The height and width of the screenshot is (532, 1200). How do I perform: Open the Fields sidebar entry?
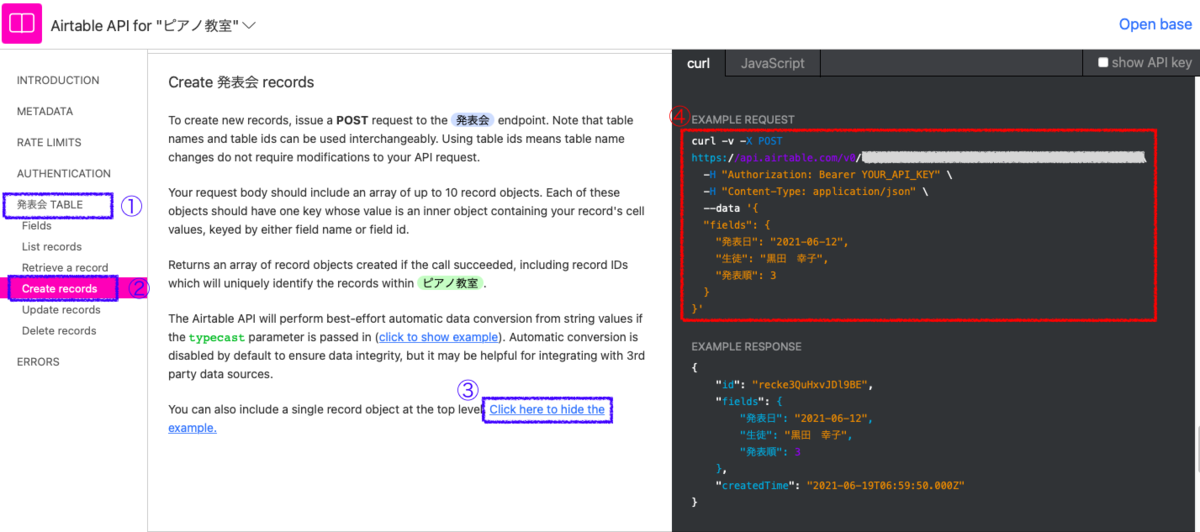37,226
